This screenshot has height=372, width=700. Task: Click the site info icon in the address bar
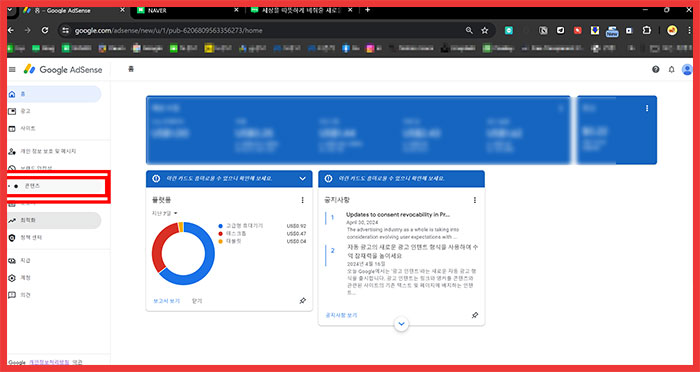(66, 30)
